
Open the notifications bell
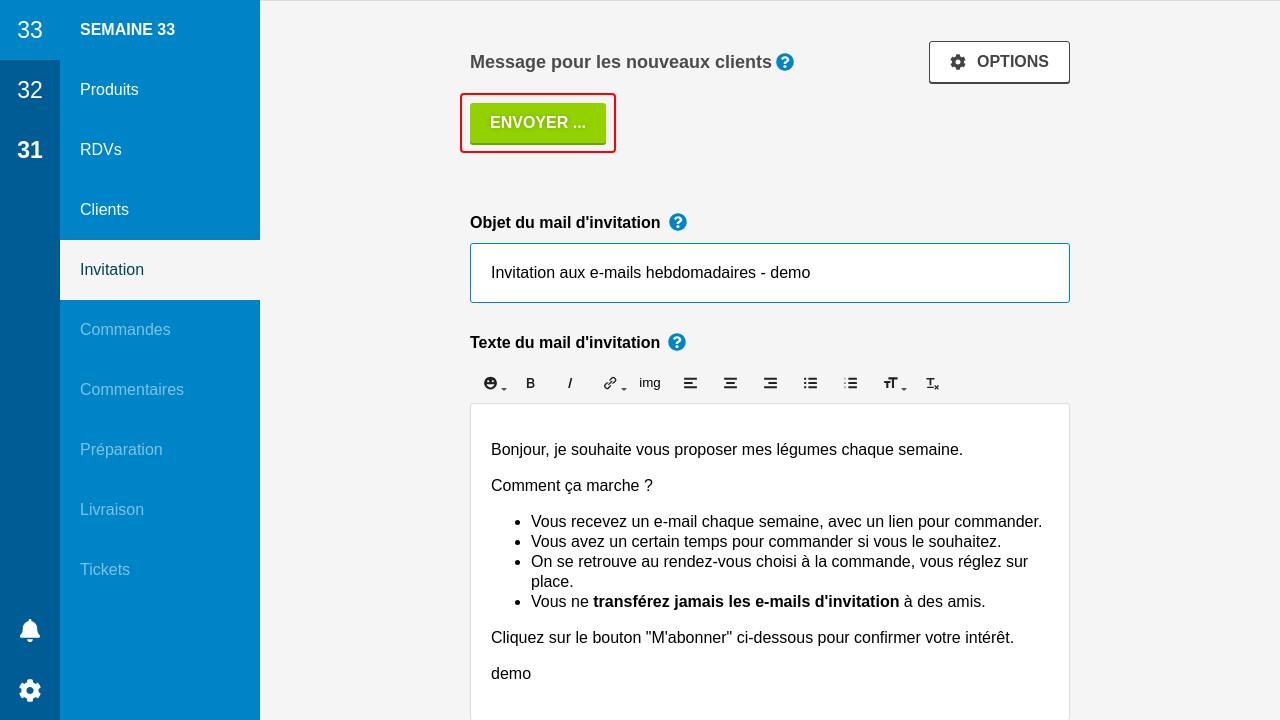pyautogui.click(x=30, y=630)
